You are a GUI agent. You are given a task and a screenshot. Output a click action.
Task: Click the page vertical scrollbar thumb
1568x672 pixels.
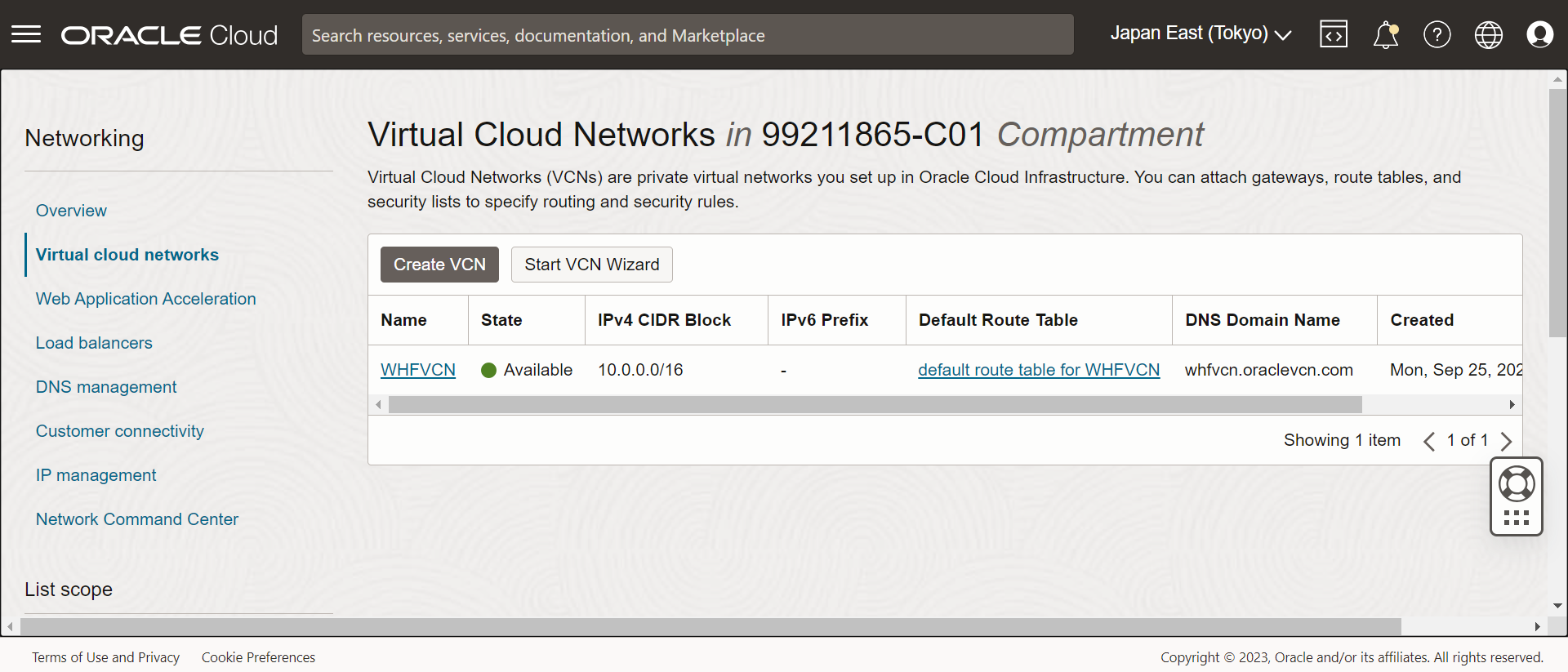tap(1557, 212)
